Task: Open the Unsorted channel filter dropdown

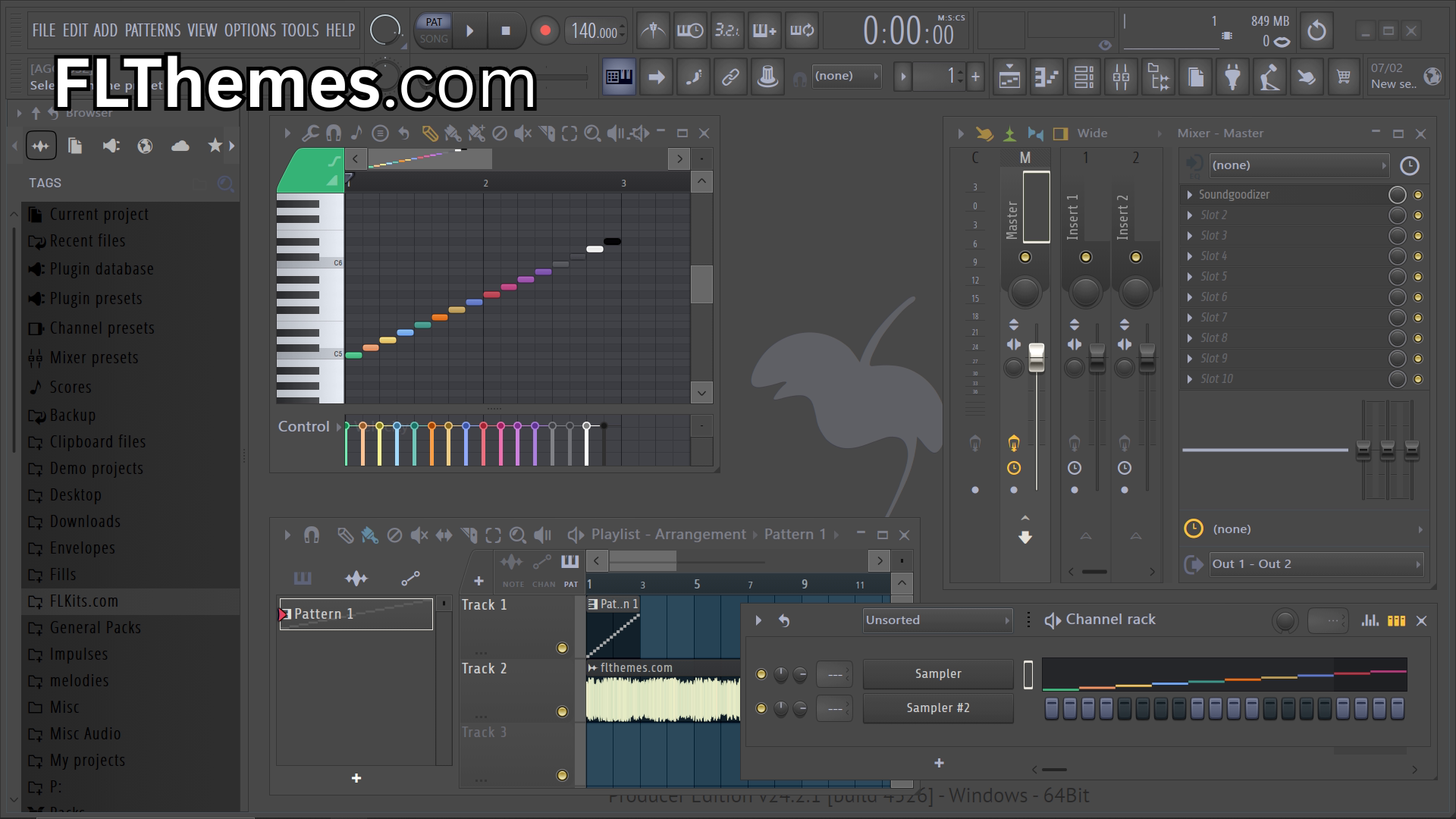Action: 938,620
